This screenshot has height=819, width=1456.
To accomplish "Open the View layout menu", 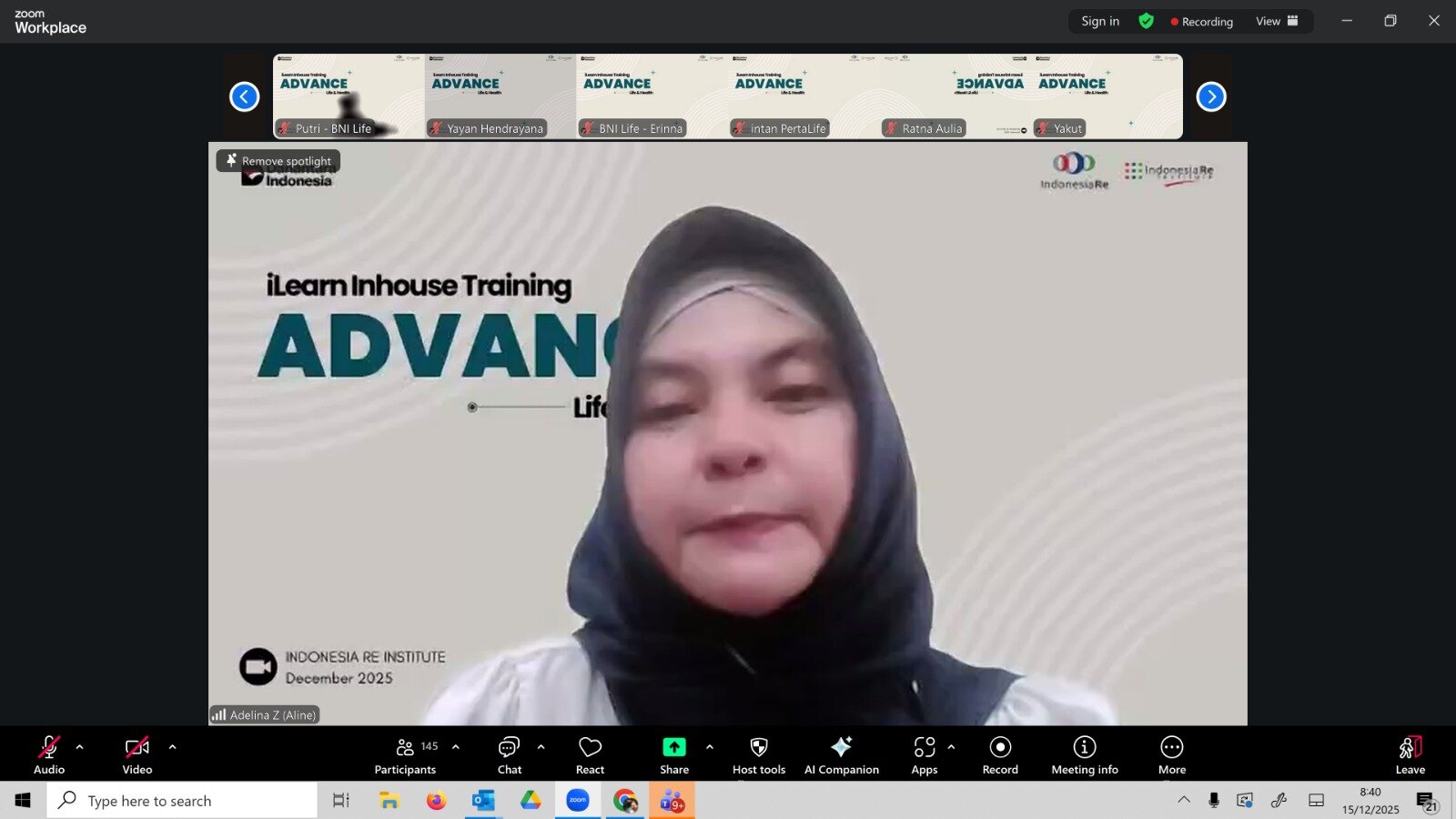I will coord(1277,21).
